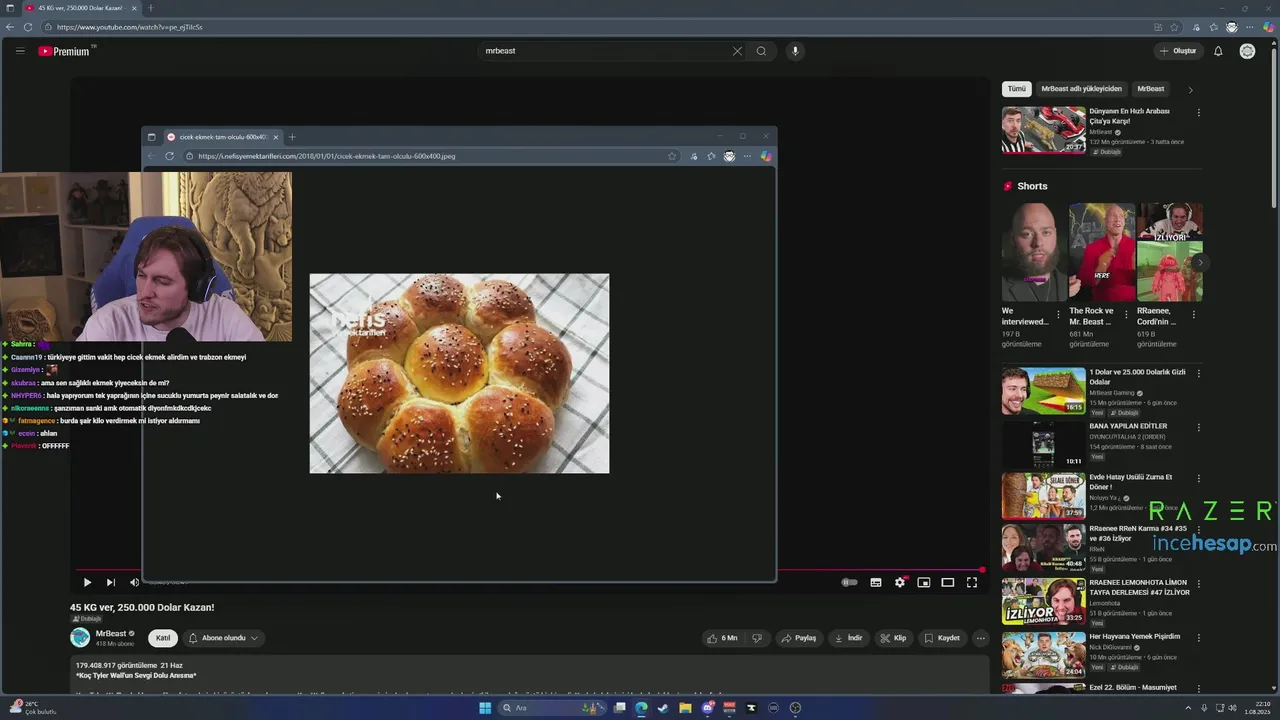The width and height of the screenshot is (1280, 720).
Task: Toggle autoplay switch in player controls
Action: click(x=850, y=582)
